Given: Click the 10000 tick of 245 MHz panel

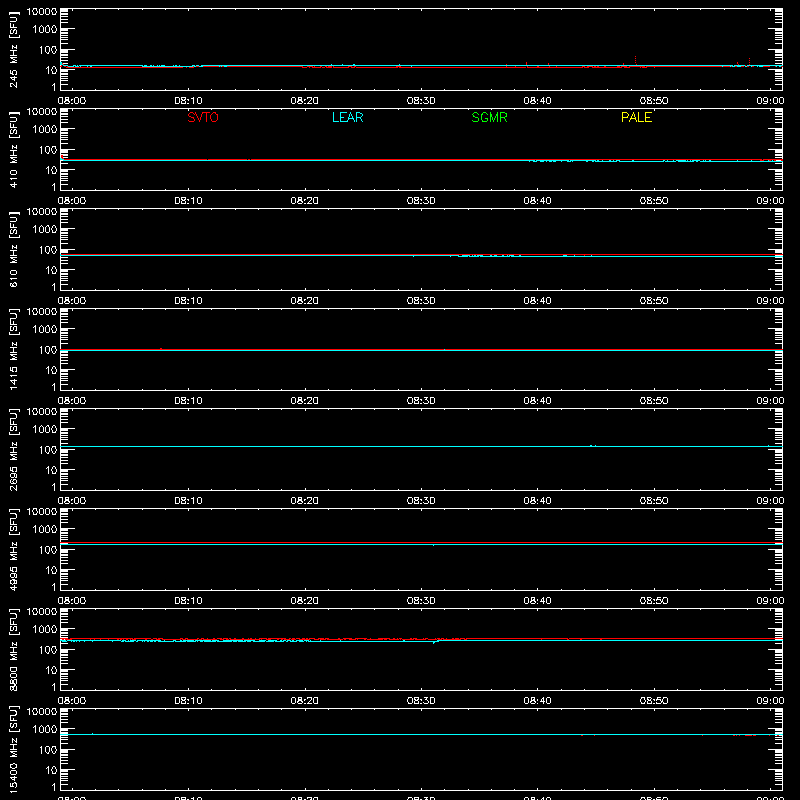Looking at the screenshot, I should point(42,12).
